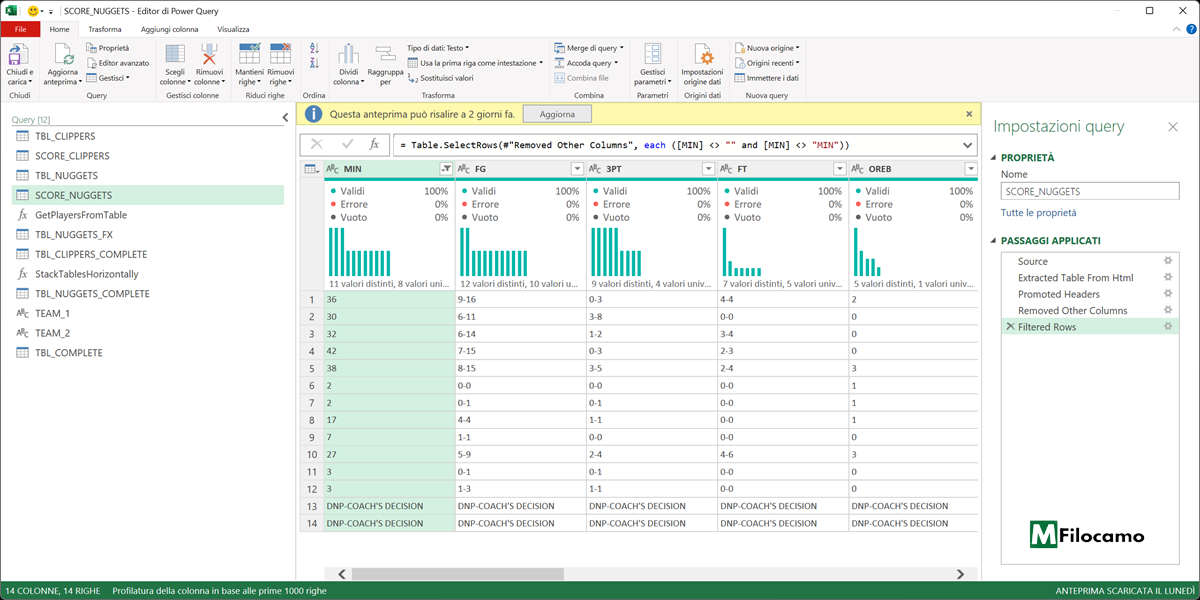
Task: Sort ascending using the ribbon icon
Action: 314,48
